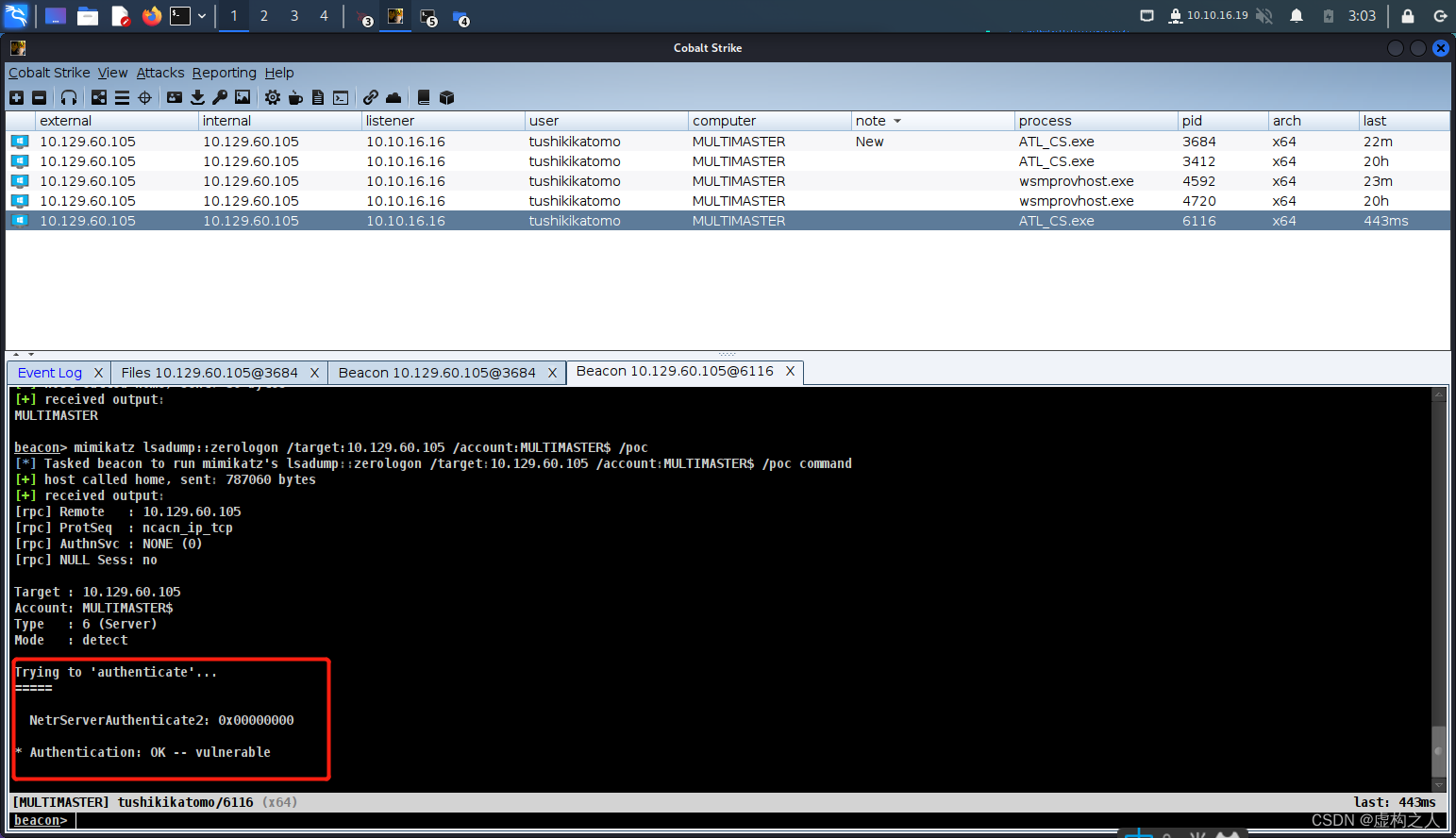
Task: Open the View menu
Action: click(112, 73)
